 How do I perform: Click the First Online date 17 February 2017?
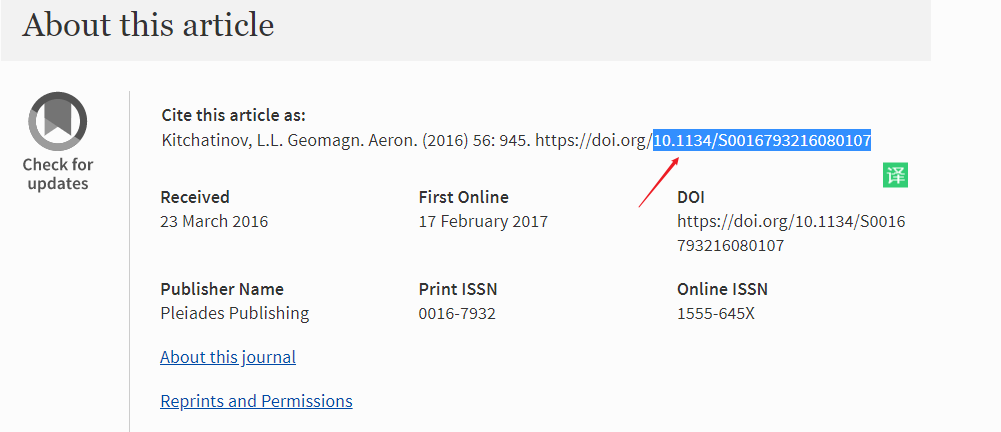(x=483, y=221)
